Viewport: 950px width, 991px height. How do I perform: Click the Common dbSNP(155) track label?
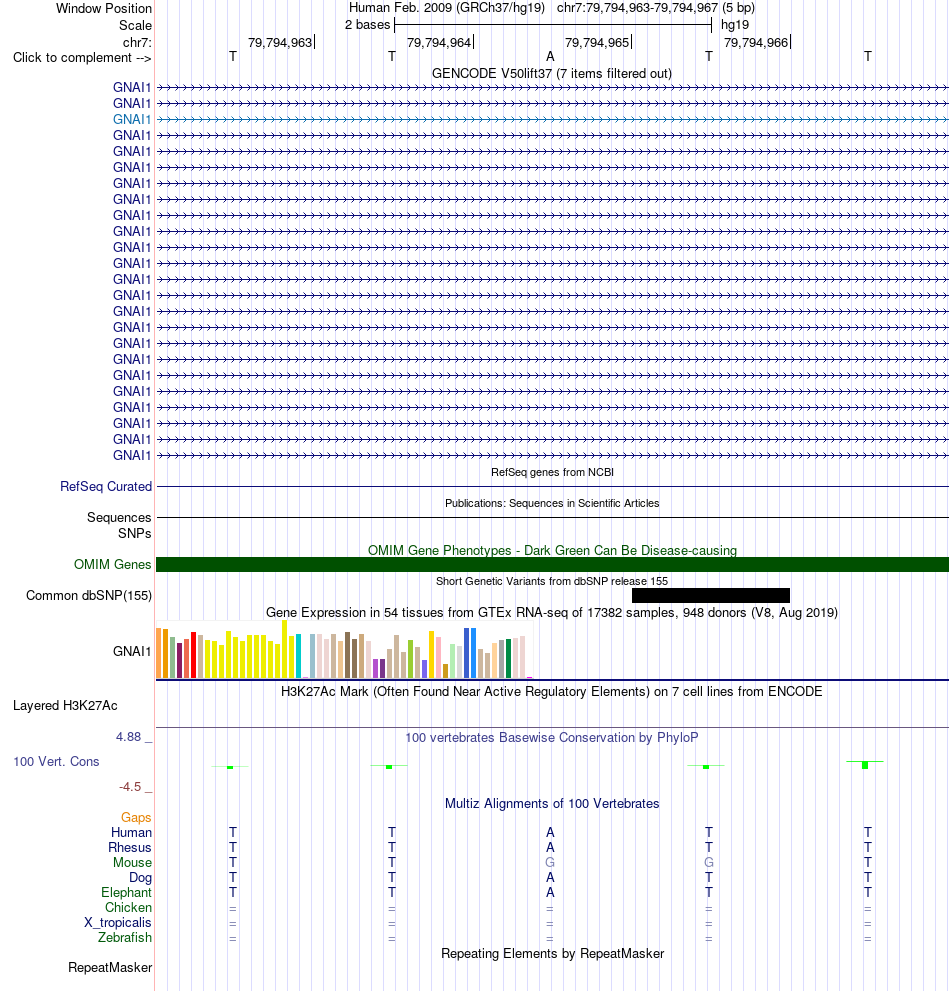(x=88, y=595)
